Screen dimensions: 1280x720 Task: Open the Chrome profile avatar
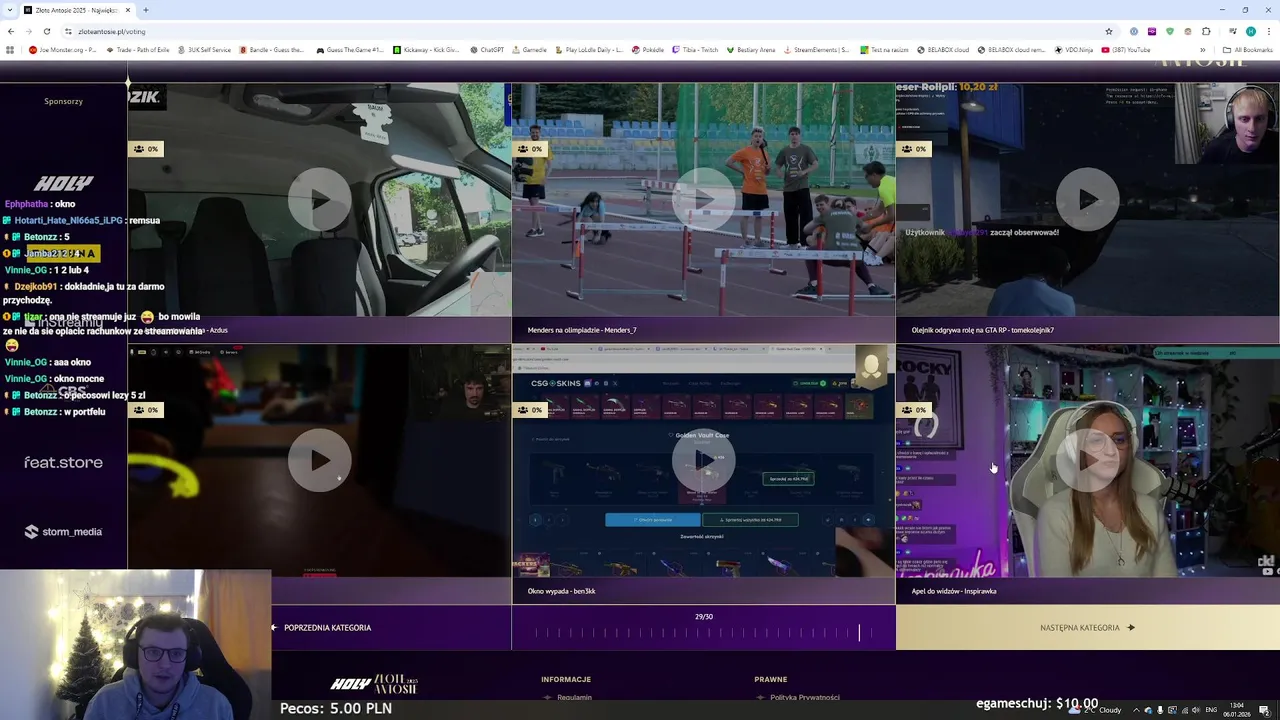[x=1250, y=31]
